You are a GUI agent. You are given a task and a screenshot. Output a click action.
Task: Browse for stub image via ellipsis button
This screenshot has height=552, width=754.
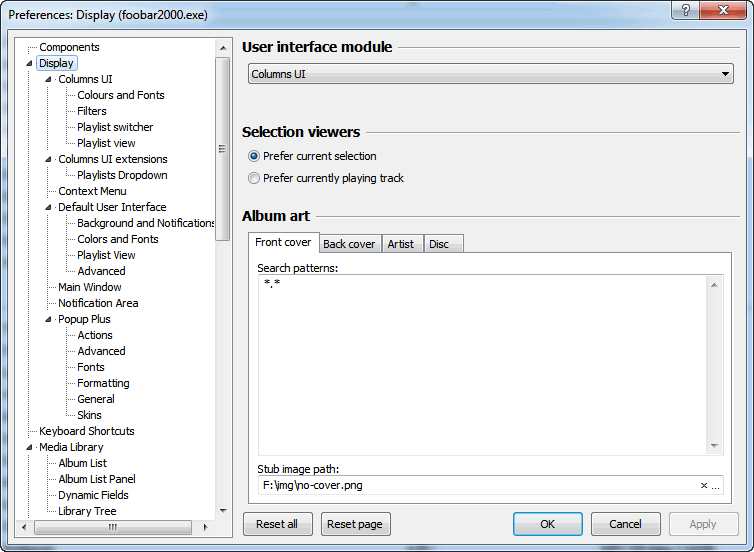[x=716, y=486]
